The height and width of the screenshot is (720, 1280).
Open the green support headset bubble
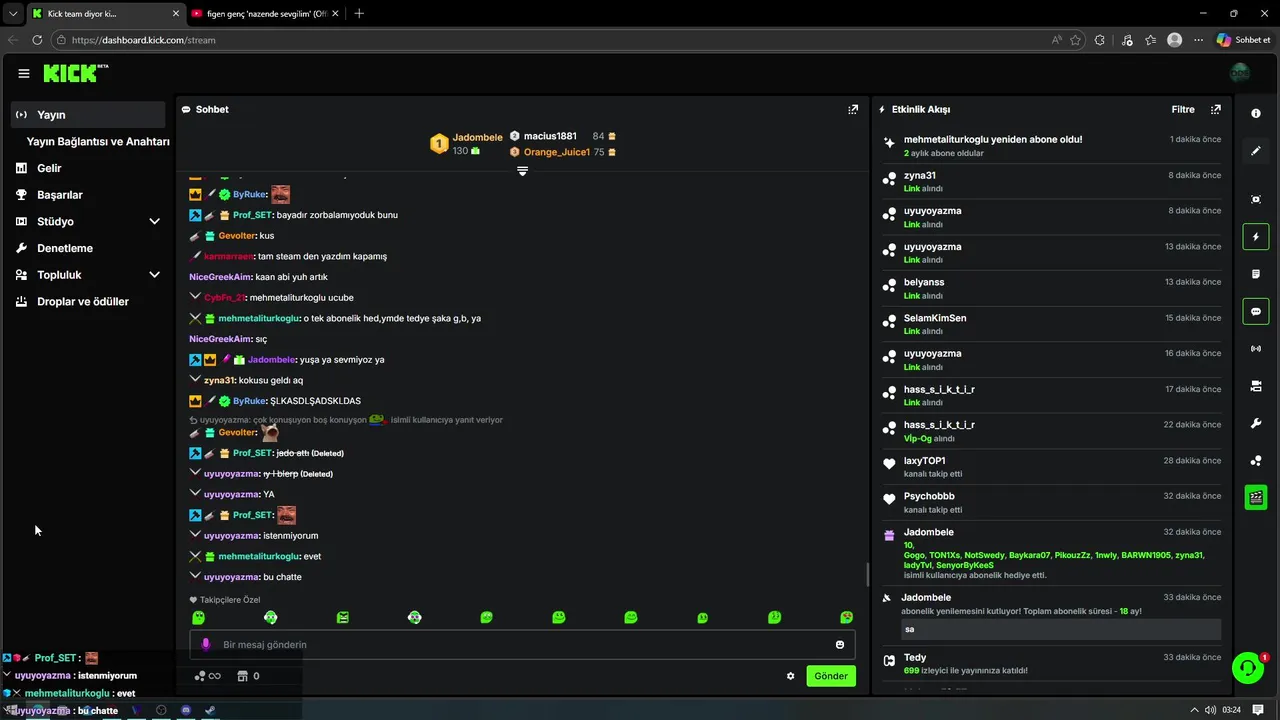1247,667
